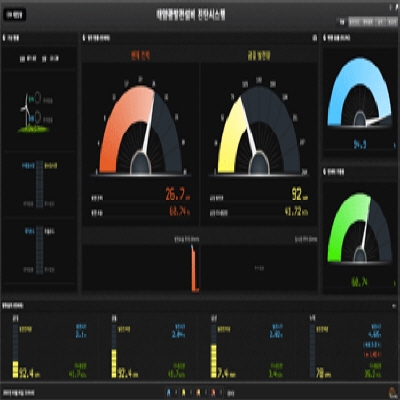Click the logo icon in the bottom-right corner
The image size is (400, 400).
tap(392, 392)
